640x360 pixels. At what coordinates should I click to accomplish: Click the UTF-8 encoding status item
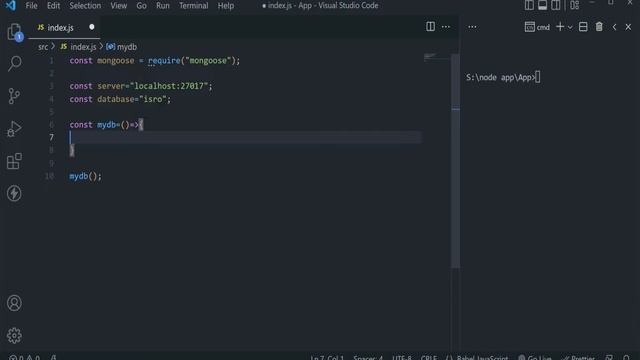click(402, 358)
